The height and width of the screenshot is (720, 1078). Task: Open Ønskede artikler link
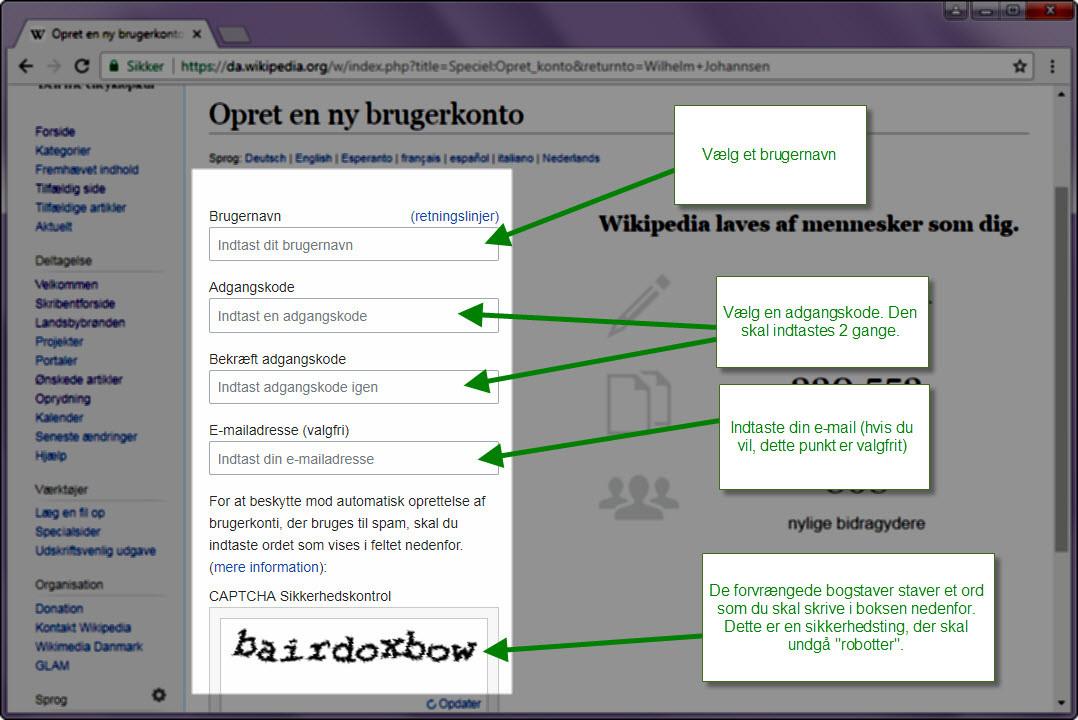pos(78,380)
